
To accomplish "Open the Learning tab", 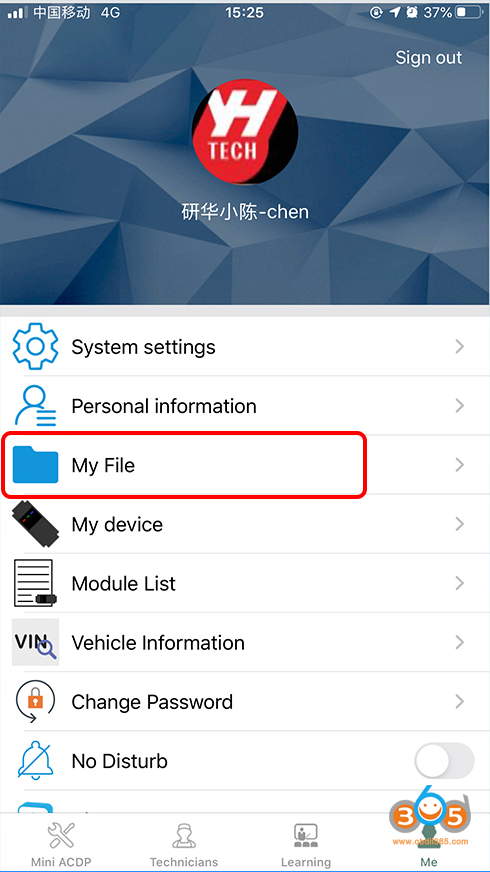I will (x=306, y=844).
